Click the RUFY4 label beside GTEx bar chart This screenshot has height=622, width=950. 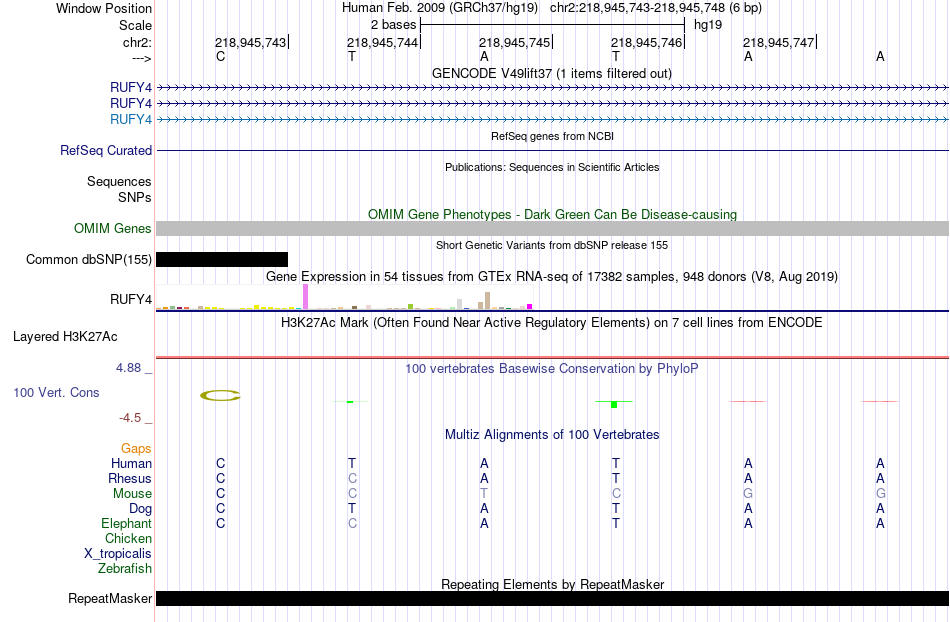click(x=131, y=299)
